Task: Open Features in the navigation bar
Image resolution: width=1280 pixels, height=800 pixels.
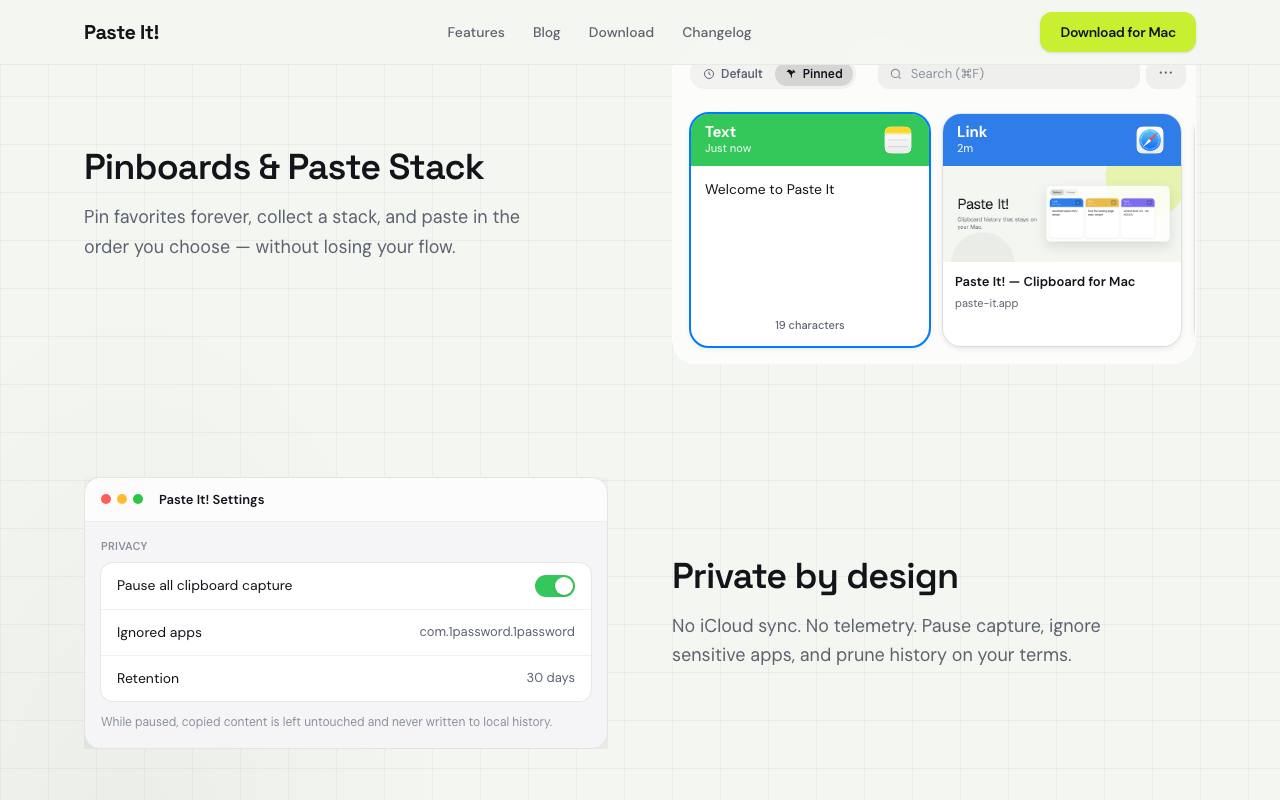Action: [476, 32]
